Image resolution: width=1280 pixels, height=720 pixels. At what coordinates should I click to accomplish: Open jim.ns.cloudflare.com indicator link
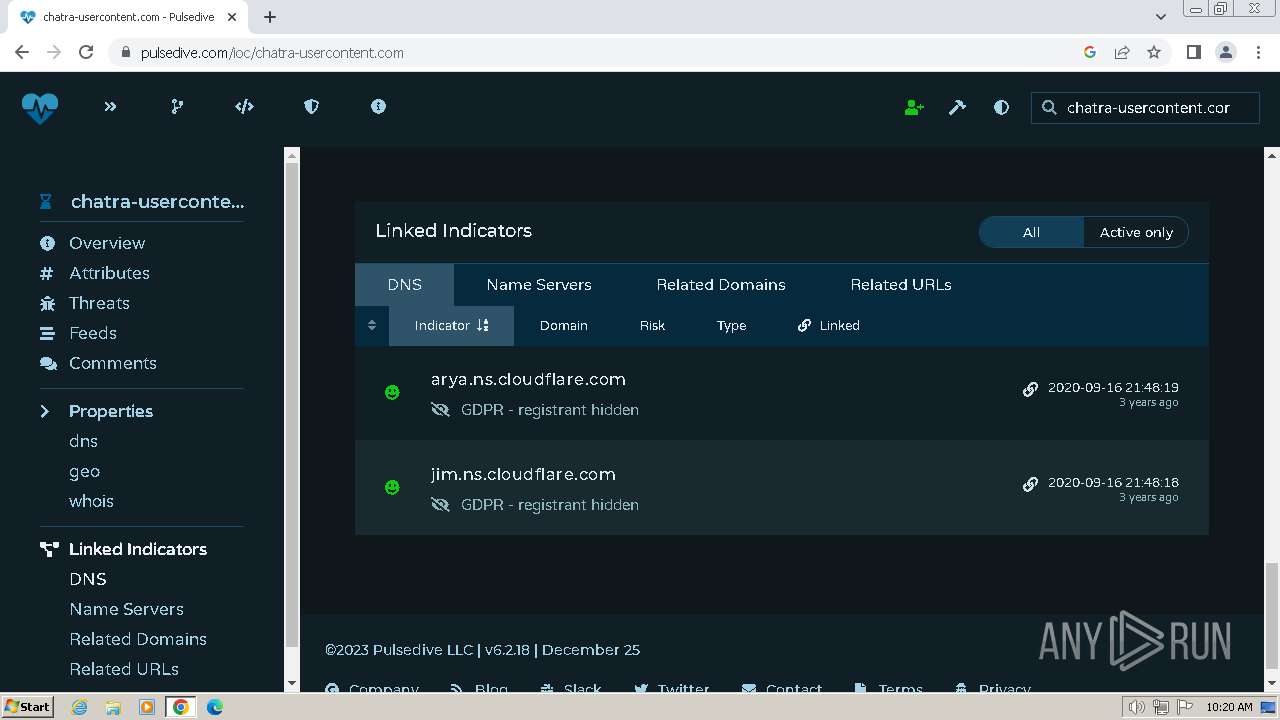click(x=523, y=475)
